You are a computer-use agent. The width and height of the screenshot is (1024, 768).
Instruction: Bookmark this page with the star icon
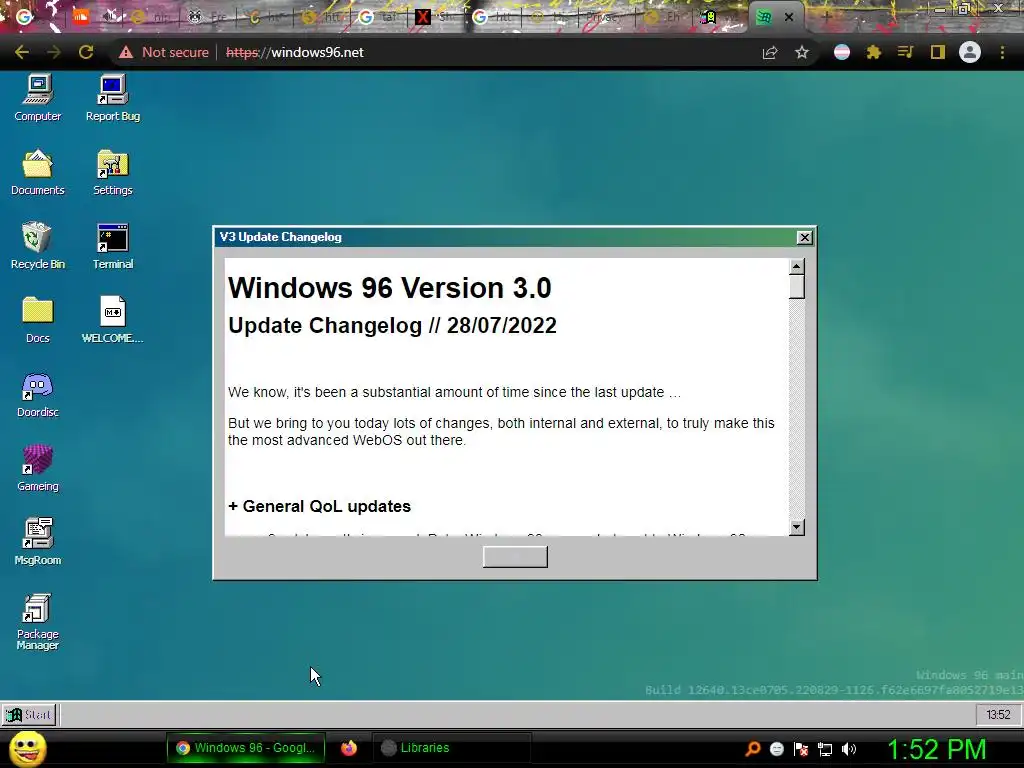[802, 52]
